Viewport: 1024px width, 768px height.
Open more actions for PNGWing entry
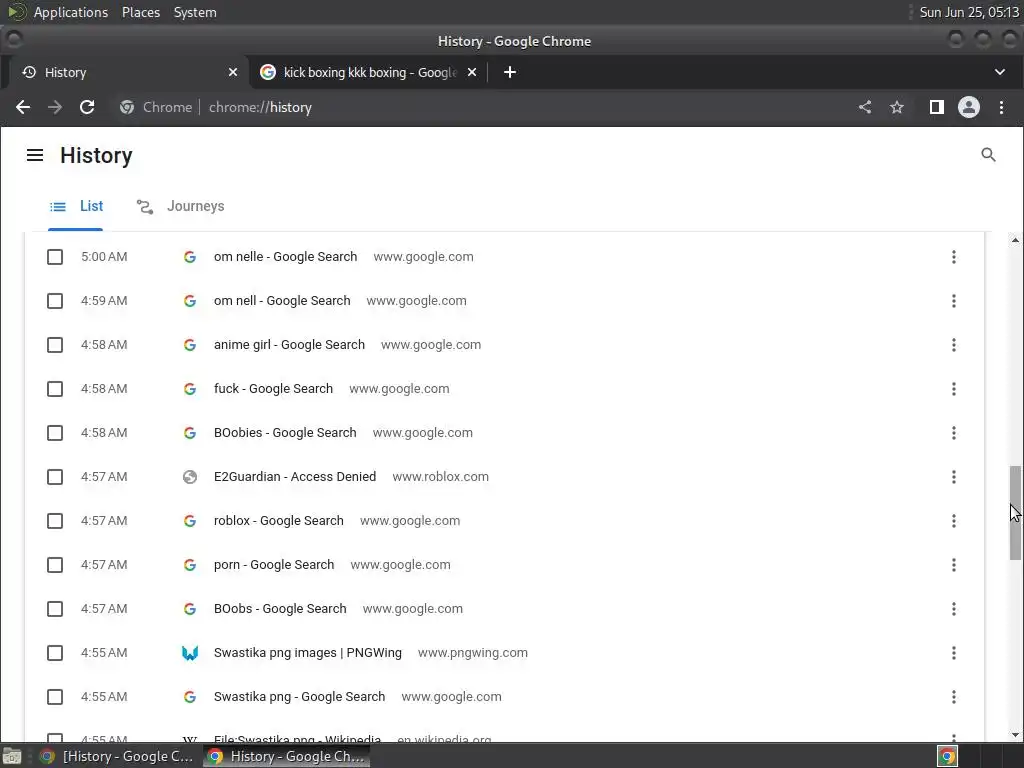tap(953, 652)
